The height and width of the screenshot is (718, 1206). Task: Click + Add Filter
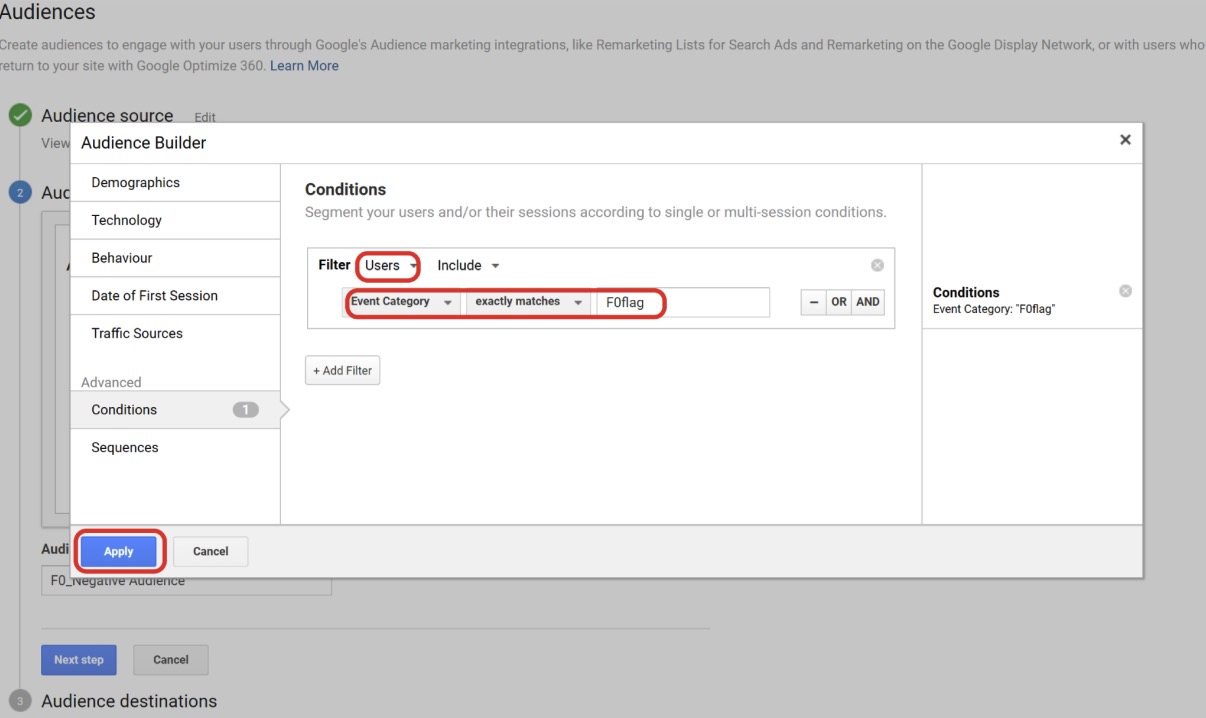coord(342,370)
